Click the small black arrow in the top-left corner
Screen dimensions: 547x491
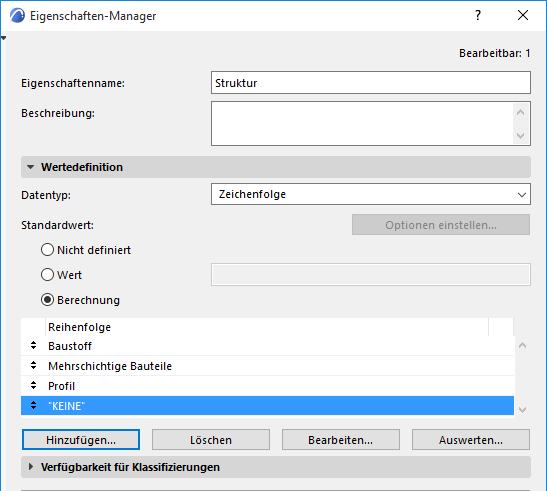coord(3,38)
